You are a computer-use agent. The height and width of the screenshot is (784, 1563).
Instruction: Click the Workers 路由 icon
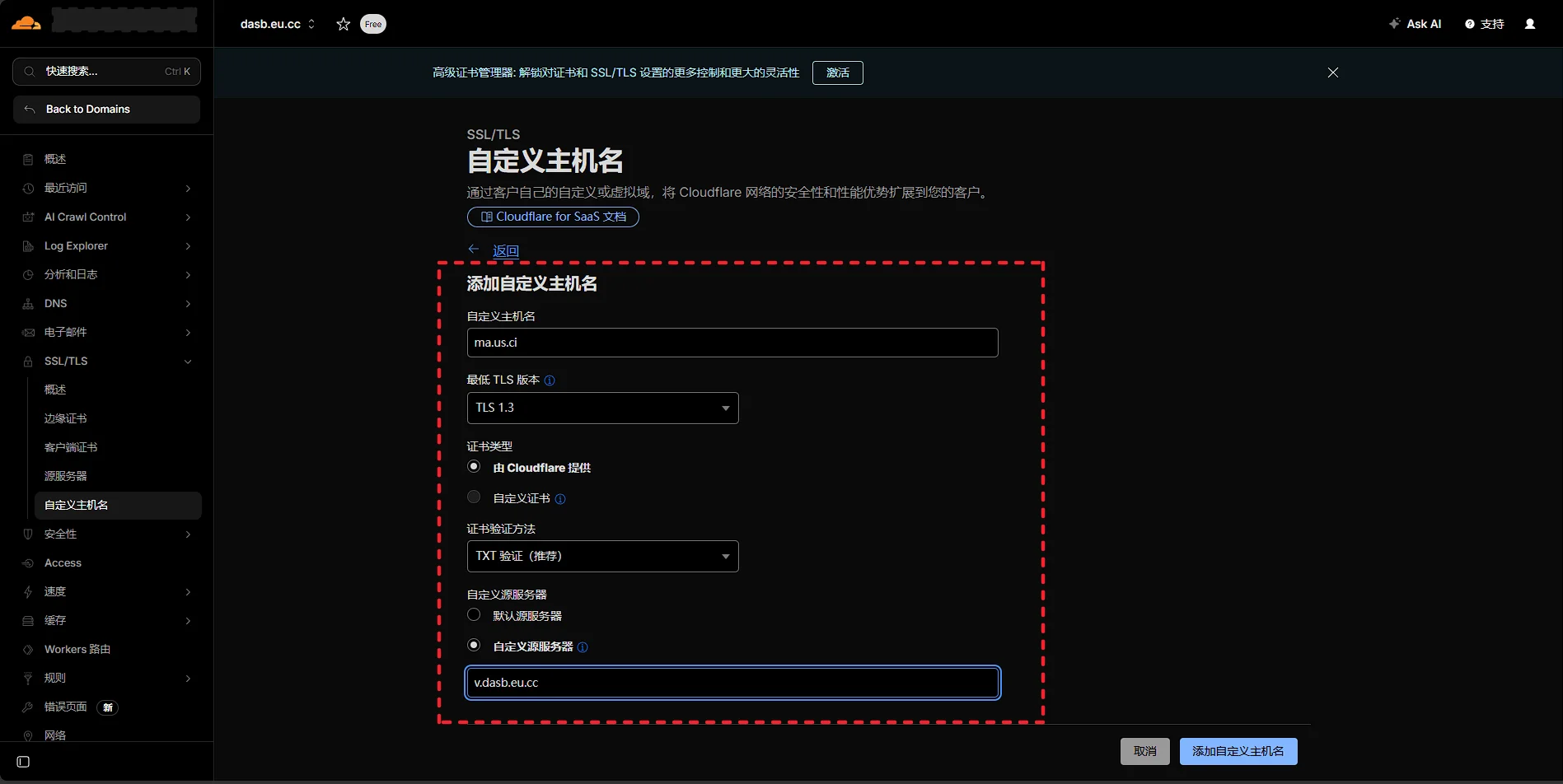(x=28, y=649)
